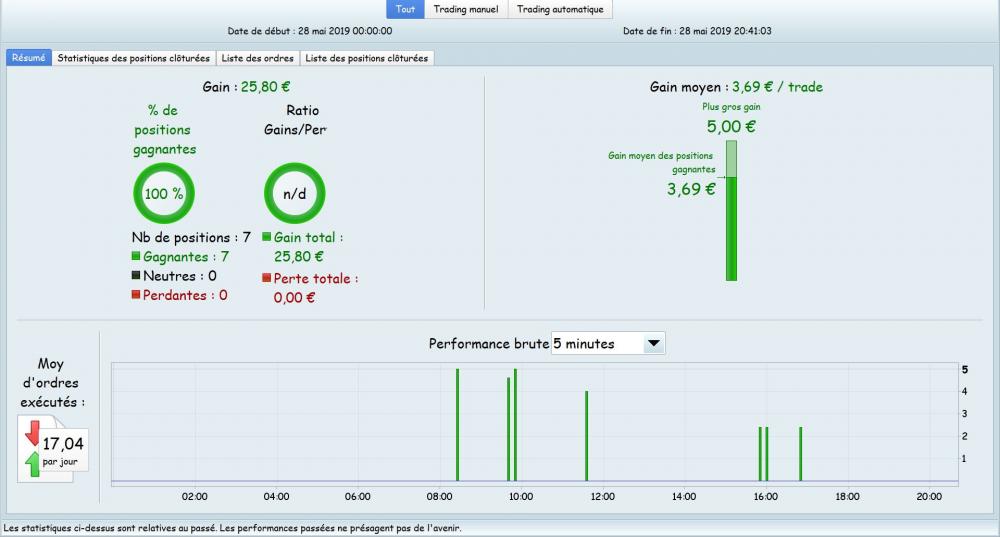The height and width of the screenshot is (537, 1000).
Task: Click the red down arrow orders icon
Action: (x=33, y=432)
